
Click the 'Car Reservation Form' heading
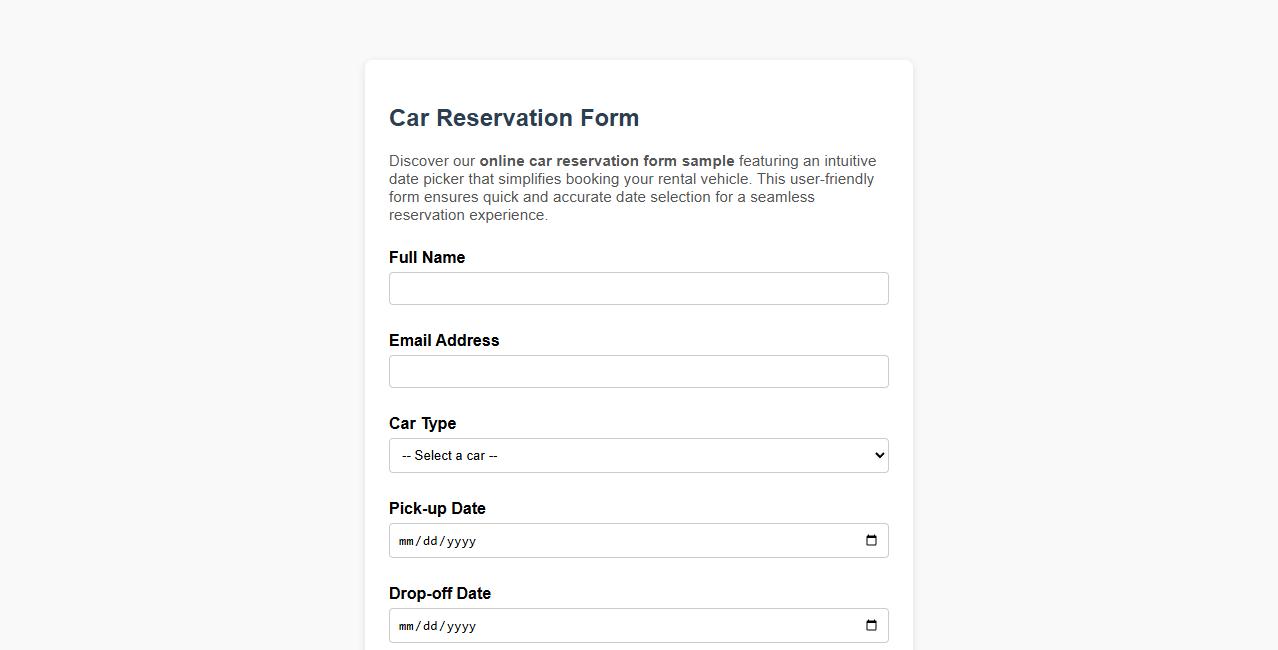point(513,118)
